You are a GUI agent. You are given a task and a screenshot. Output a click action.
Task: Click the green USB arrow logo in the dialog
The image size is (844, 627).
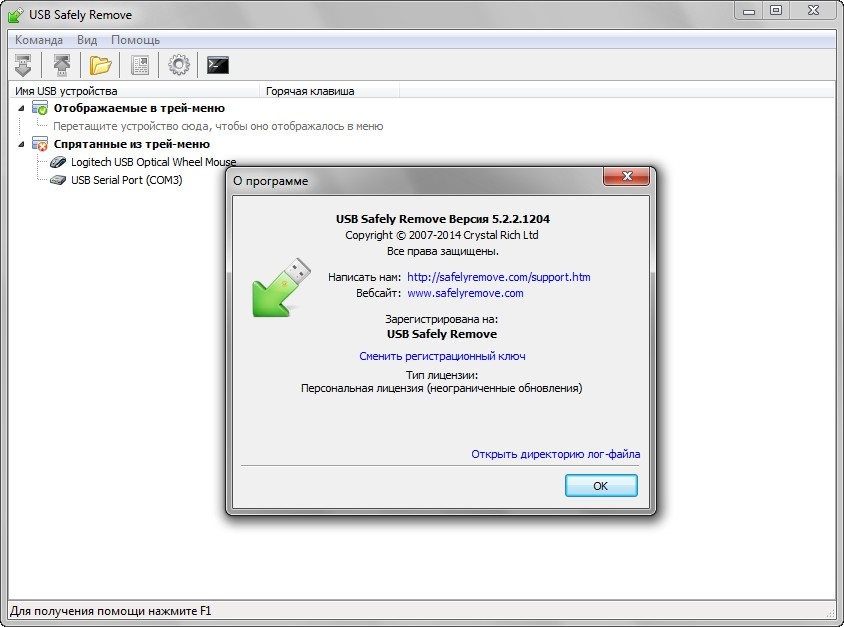[x=282, y=287]
